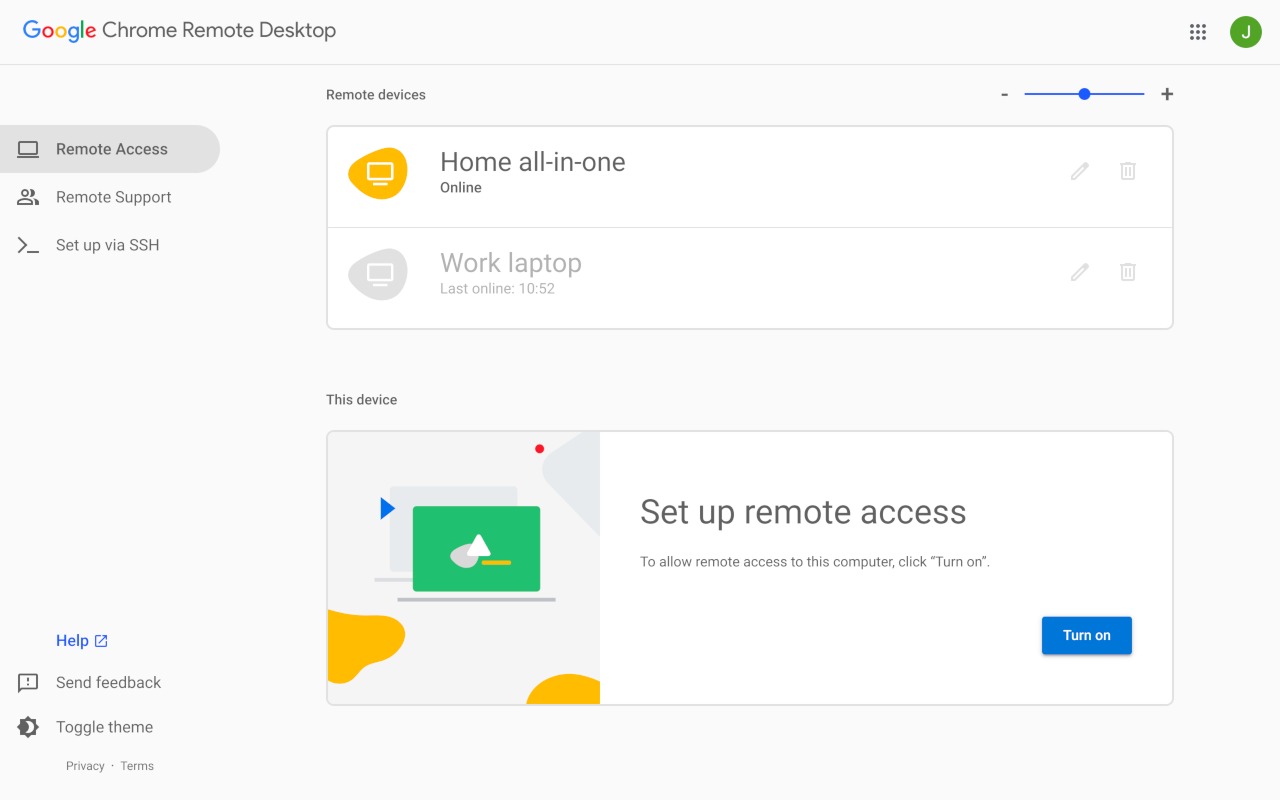This screenshot has width=1280, height=800.
Task: Select the Remote Access sidebar icon
Action: point(27,148)
